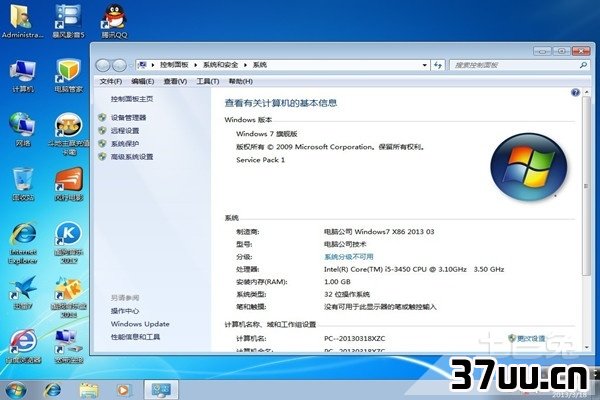Select the computer name PC-20130318XZC beside 计算机名
This screenshot has height=400, width=600.
355,338
